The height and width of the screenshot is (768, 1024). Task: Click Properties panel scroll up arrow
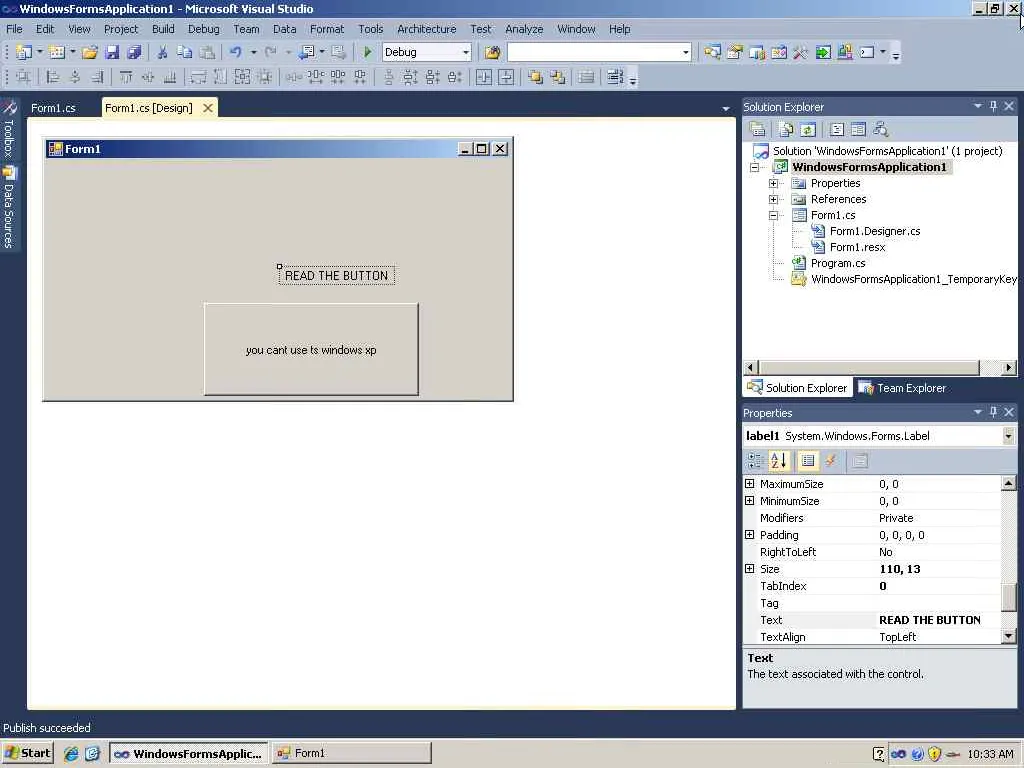tap(1009, 483)
